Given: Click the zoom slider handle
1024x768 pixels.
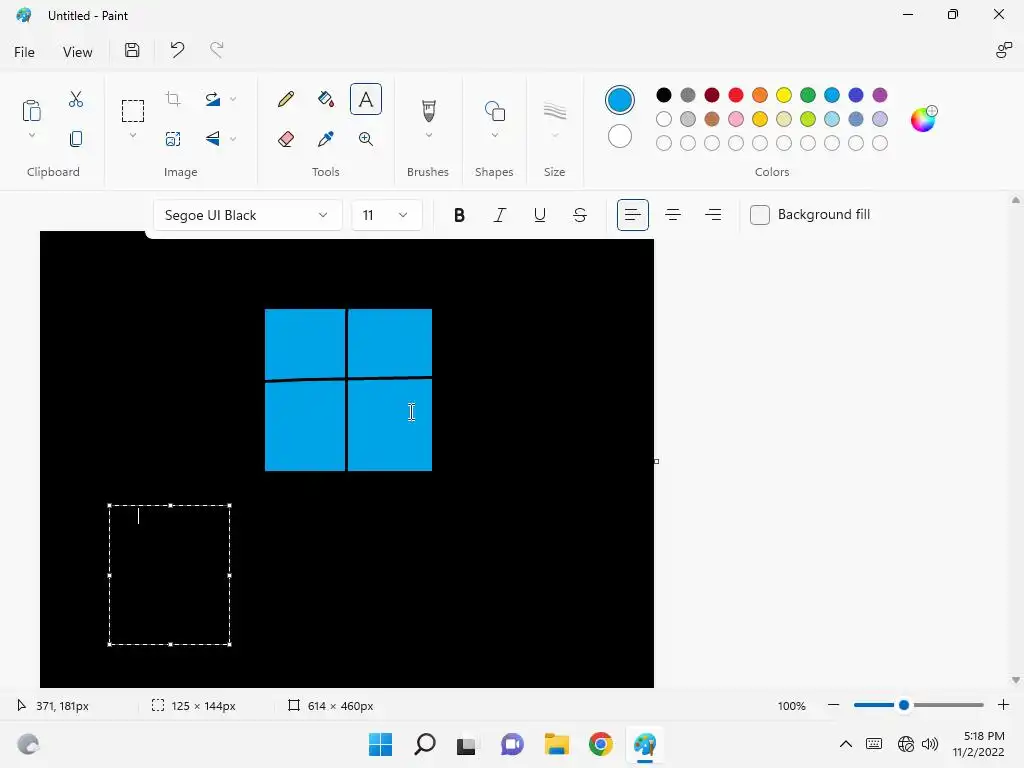Looking at the screenshot, I should (x=904, y=705).
